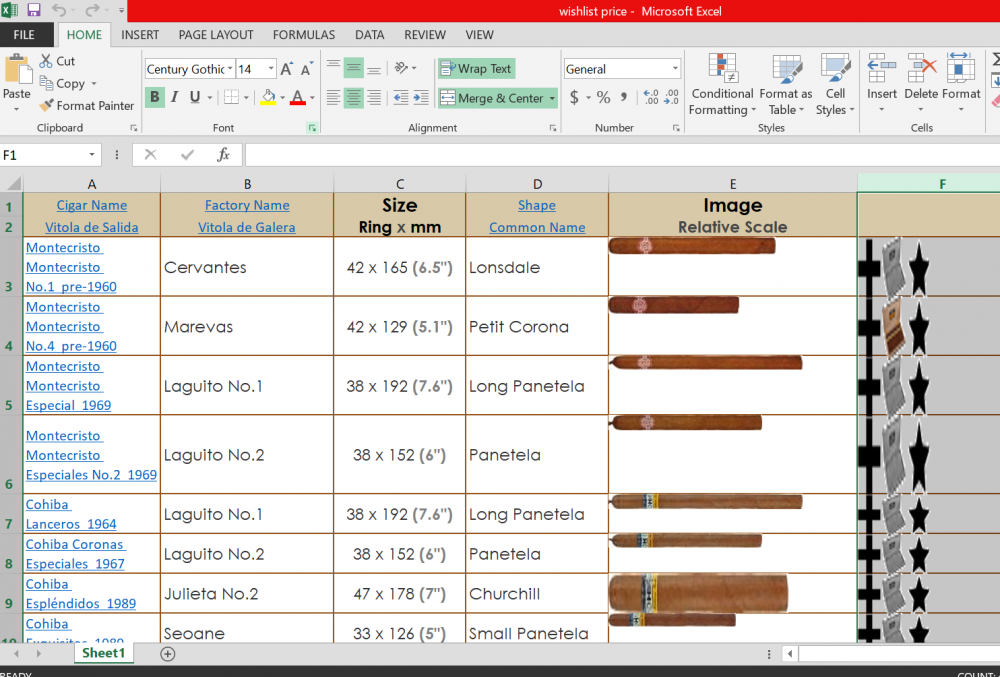The image size is (1000, 677).
Task: Select the Format Painter brush
Action: 46,105
